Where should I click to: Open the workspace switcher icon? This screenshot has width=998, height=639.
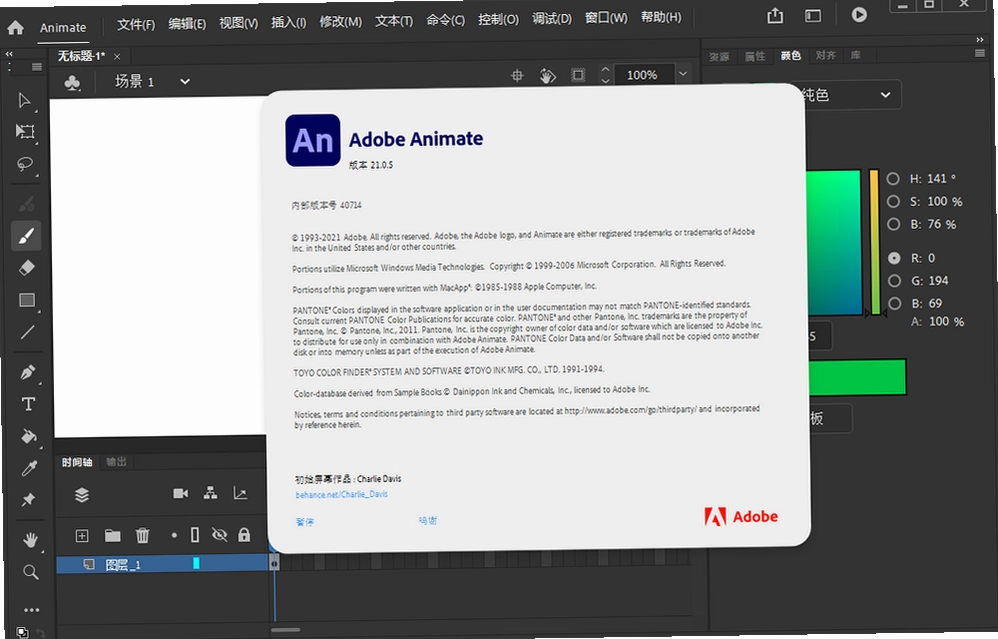[x=813, y=15]
